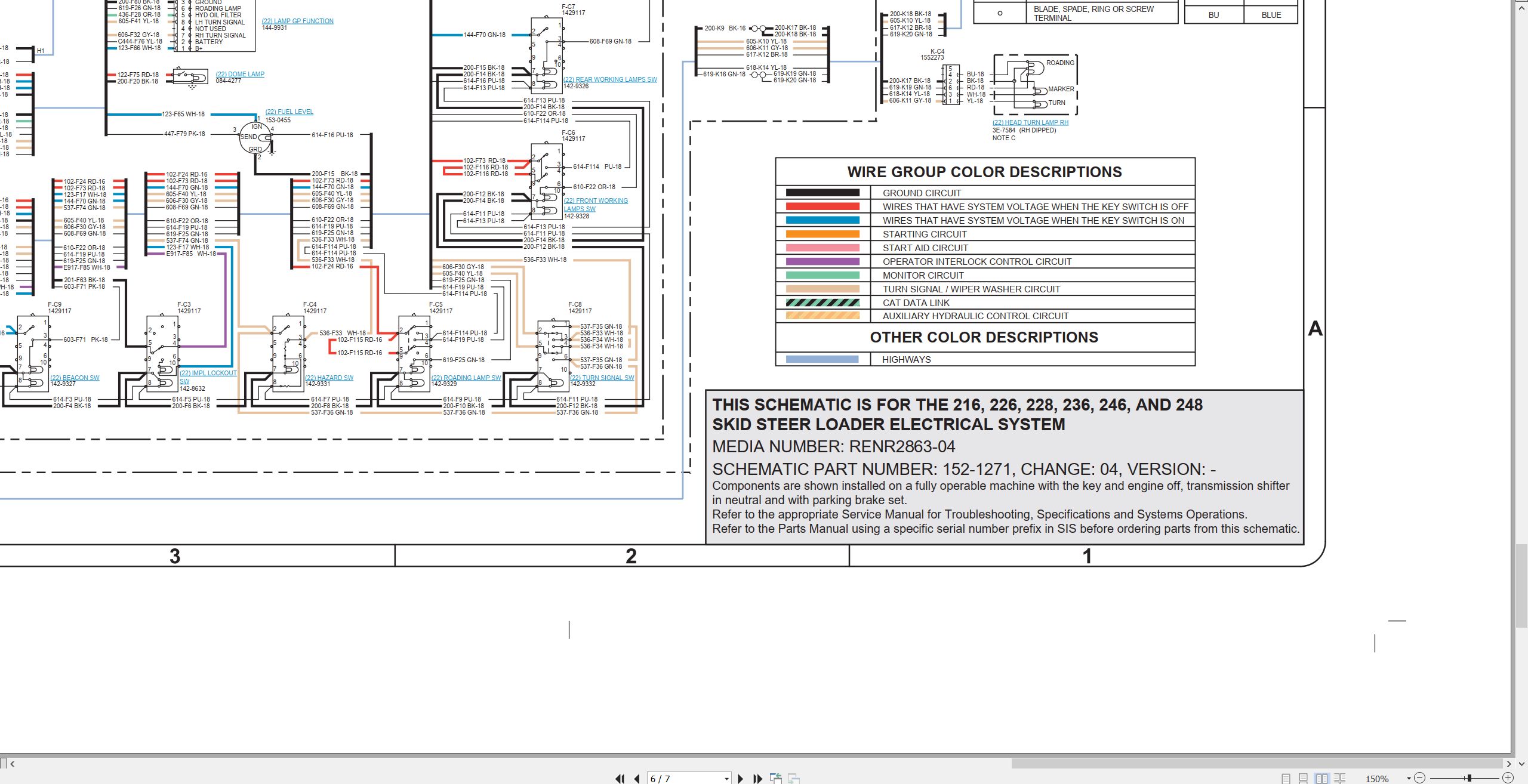Click the part number 153-0455
This screenshot has width=1528, height=784.
coord(278,120)
